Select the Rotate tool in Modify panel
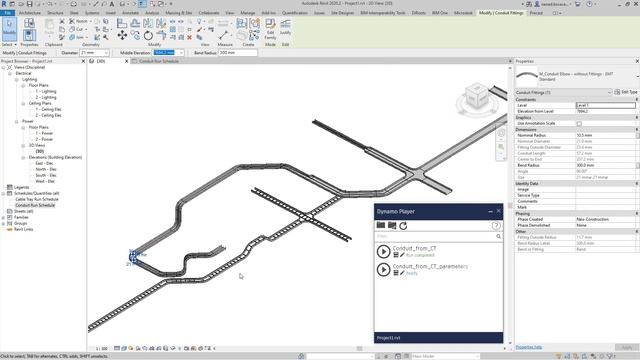The image size is (640, 360). pyautogui.click(x=148, y=36)
